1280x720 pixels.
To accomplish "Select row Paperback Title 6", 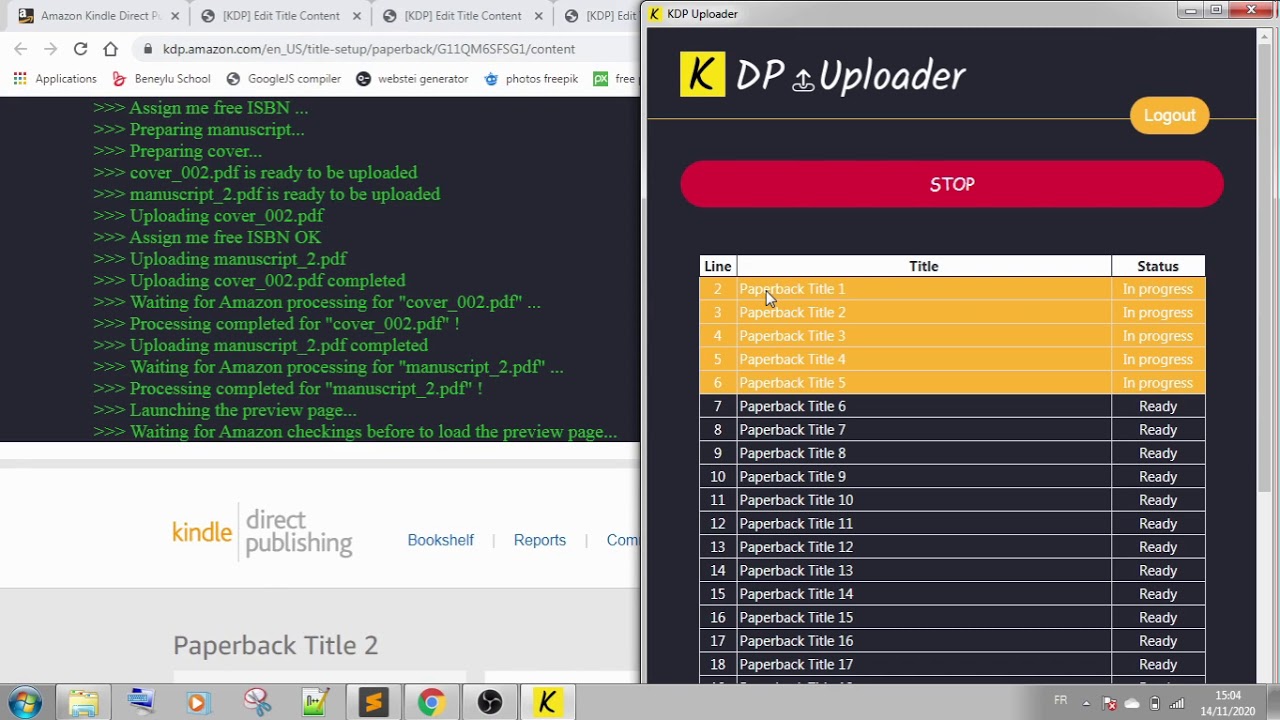I will [x=952, y=406].
